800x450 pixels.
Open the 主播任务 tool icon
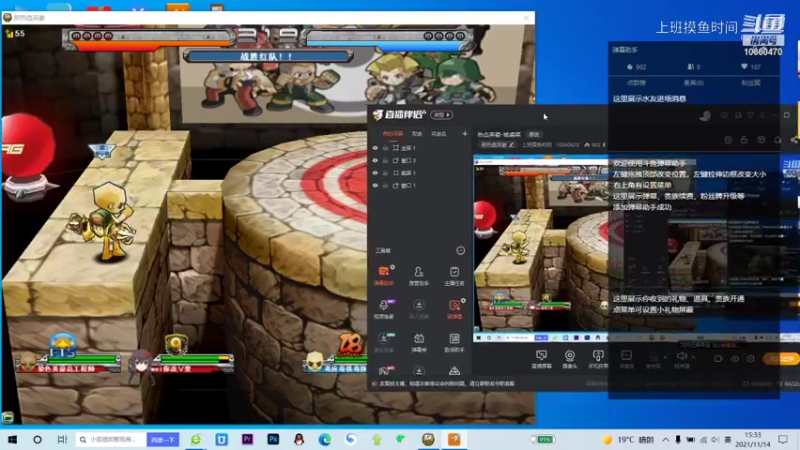point(454,276)
